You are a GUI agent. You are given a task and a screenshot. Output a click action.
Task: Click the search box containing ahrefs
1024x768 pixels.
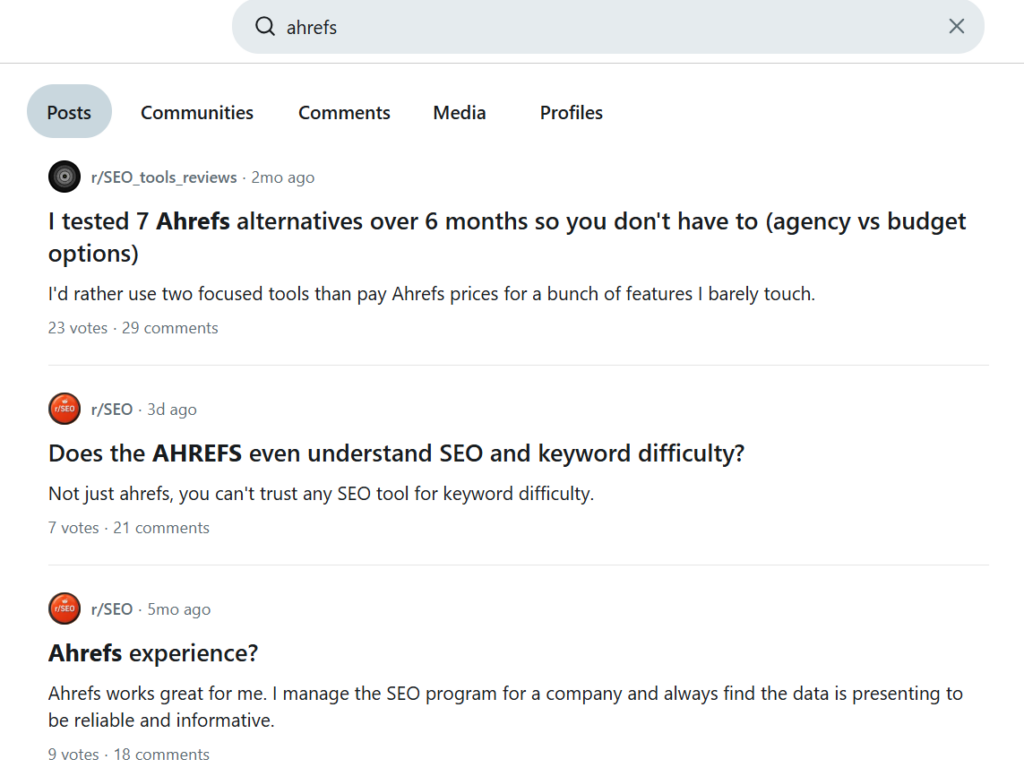click(x=607, y=26)
